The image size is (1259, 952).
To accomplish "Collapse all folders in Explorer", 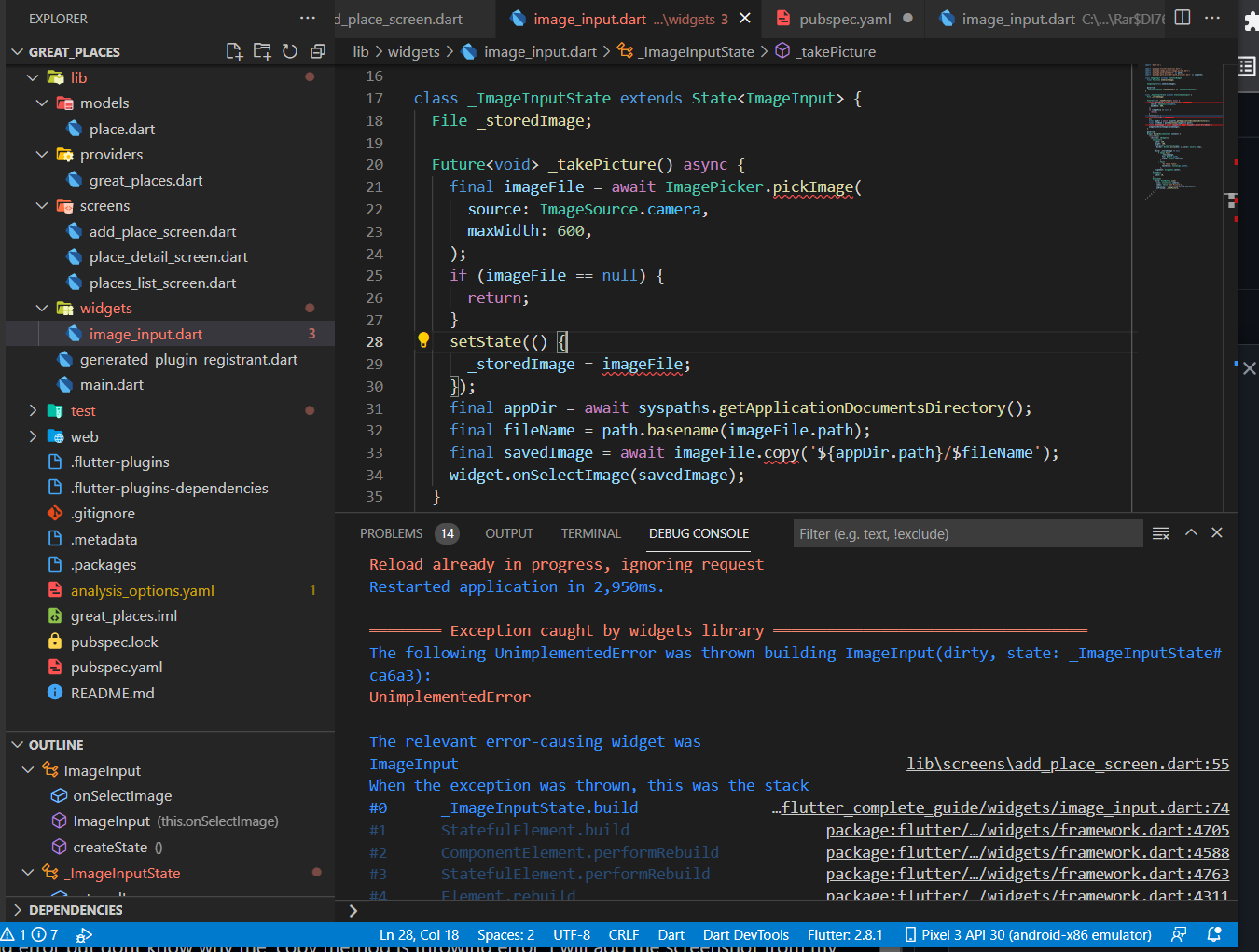I will (318, 51).
